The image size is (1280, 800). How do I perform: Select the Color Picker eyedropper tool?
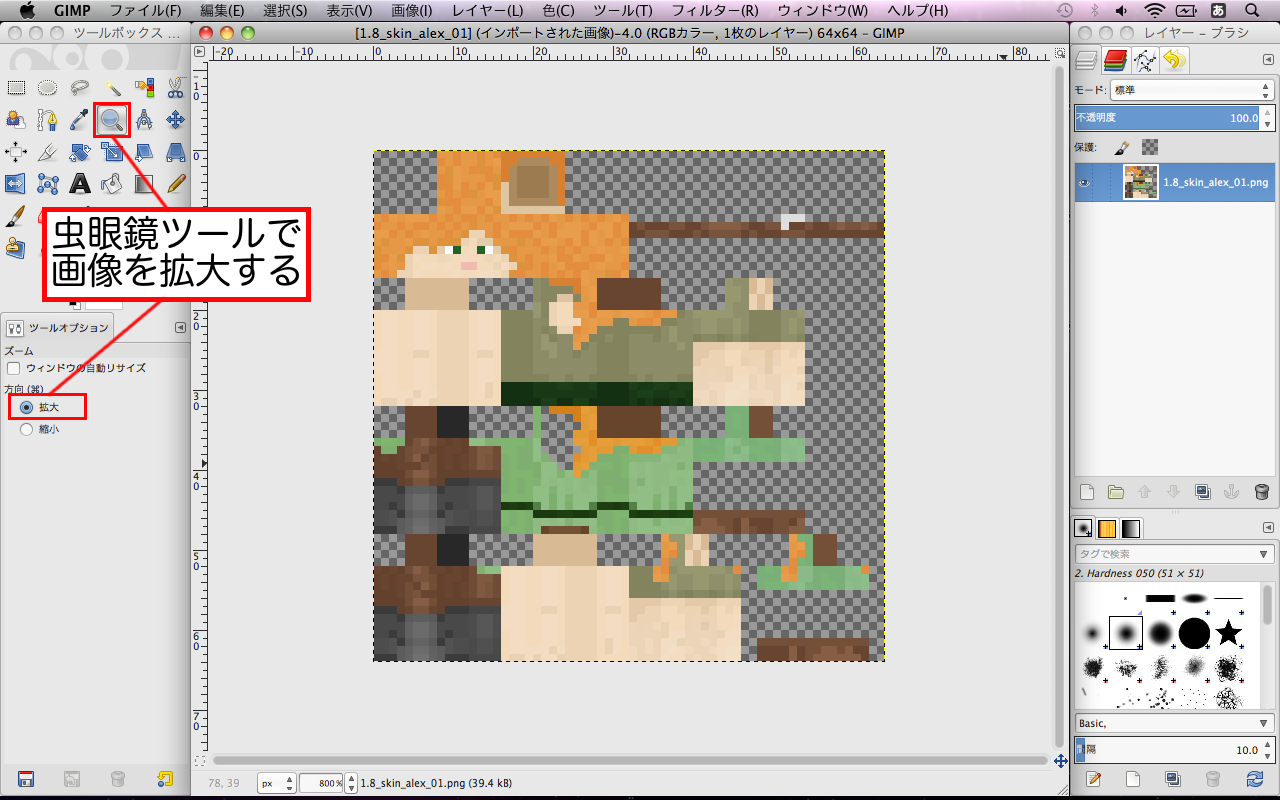pyautogui.click(x=80, y=120)
